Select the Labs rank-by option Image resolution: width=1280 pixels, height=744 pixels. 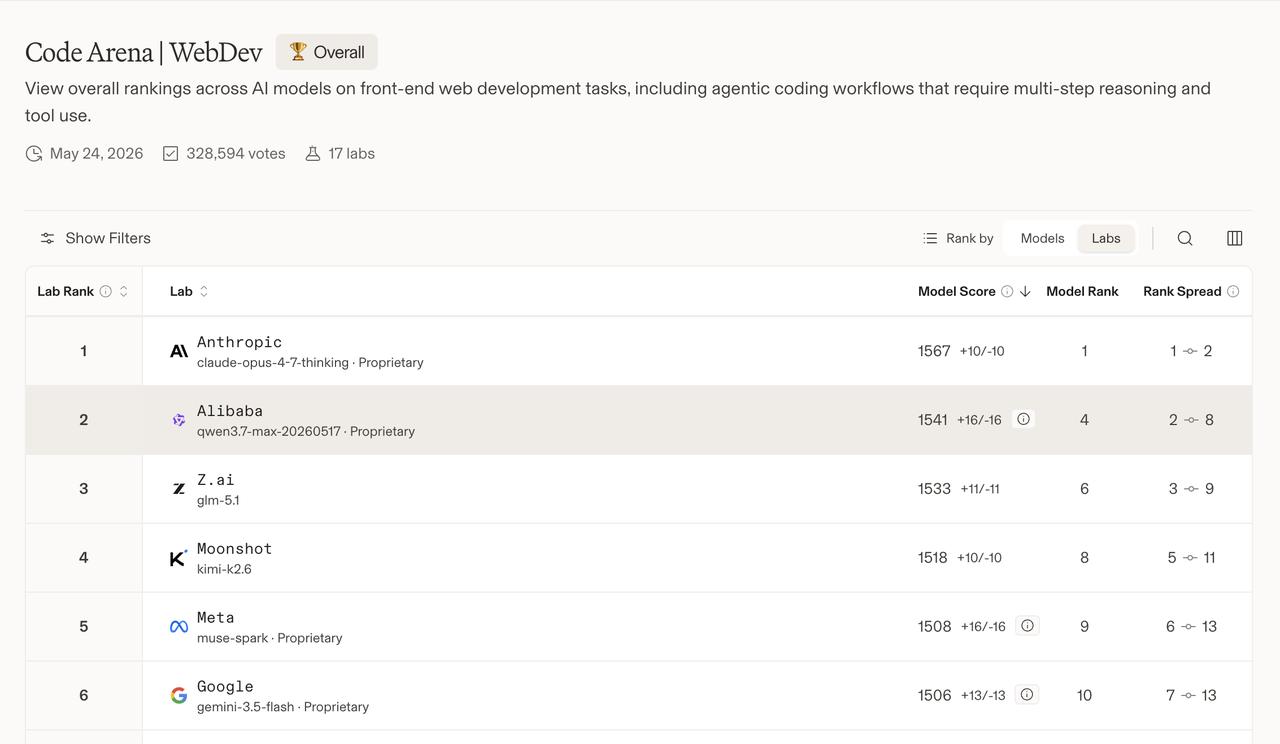tap(1106, 238)
